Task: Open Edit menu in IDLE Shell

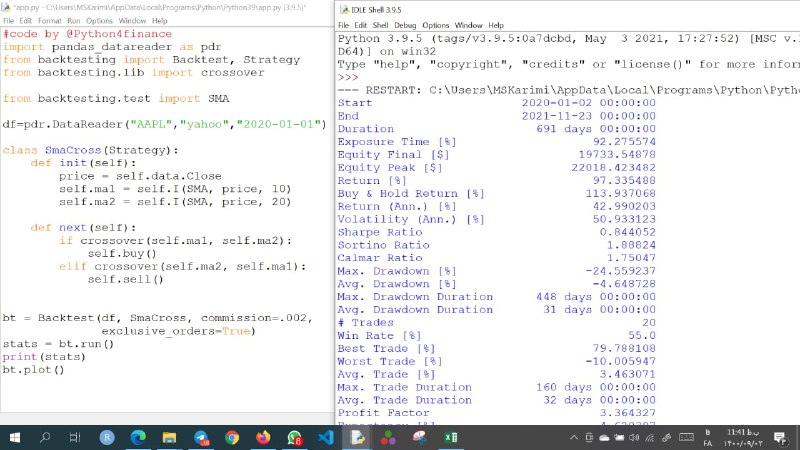Action: pyautogui.click(x=361, y=25)
